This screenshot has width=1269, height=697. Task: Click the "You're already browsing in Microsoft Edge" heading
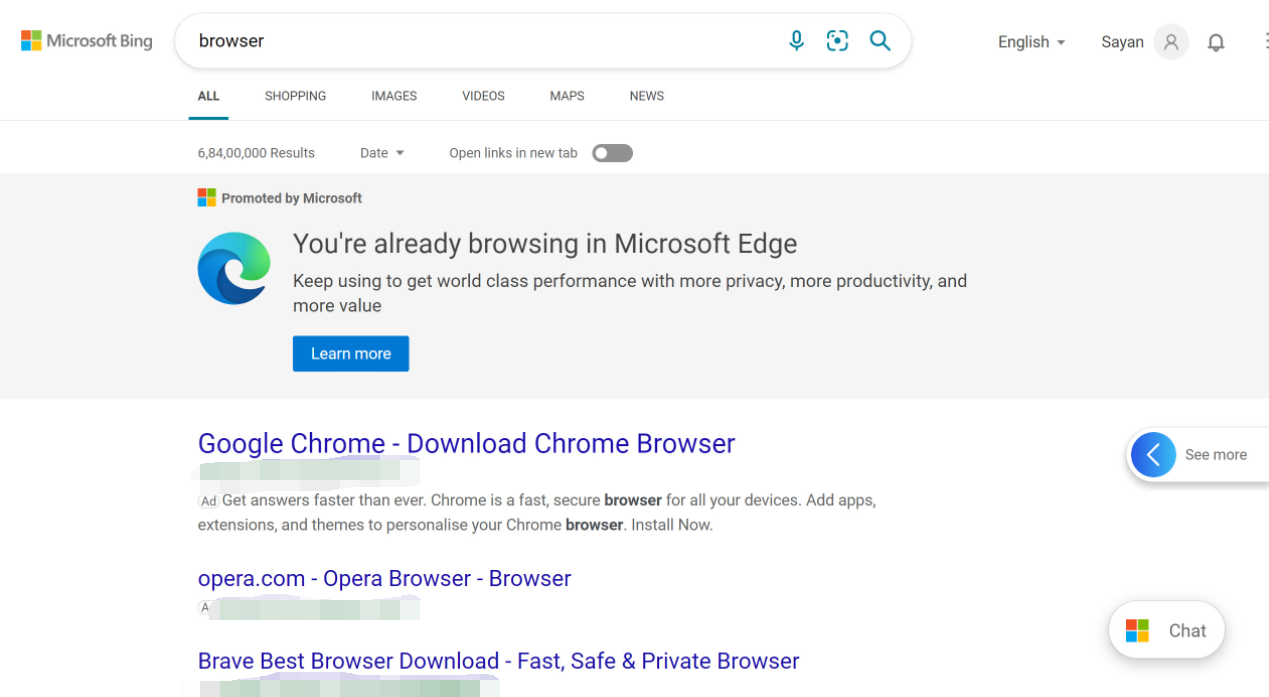click(545, 244)
